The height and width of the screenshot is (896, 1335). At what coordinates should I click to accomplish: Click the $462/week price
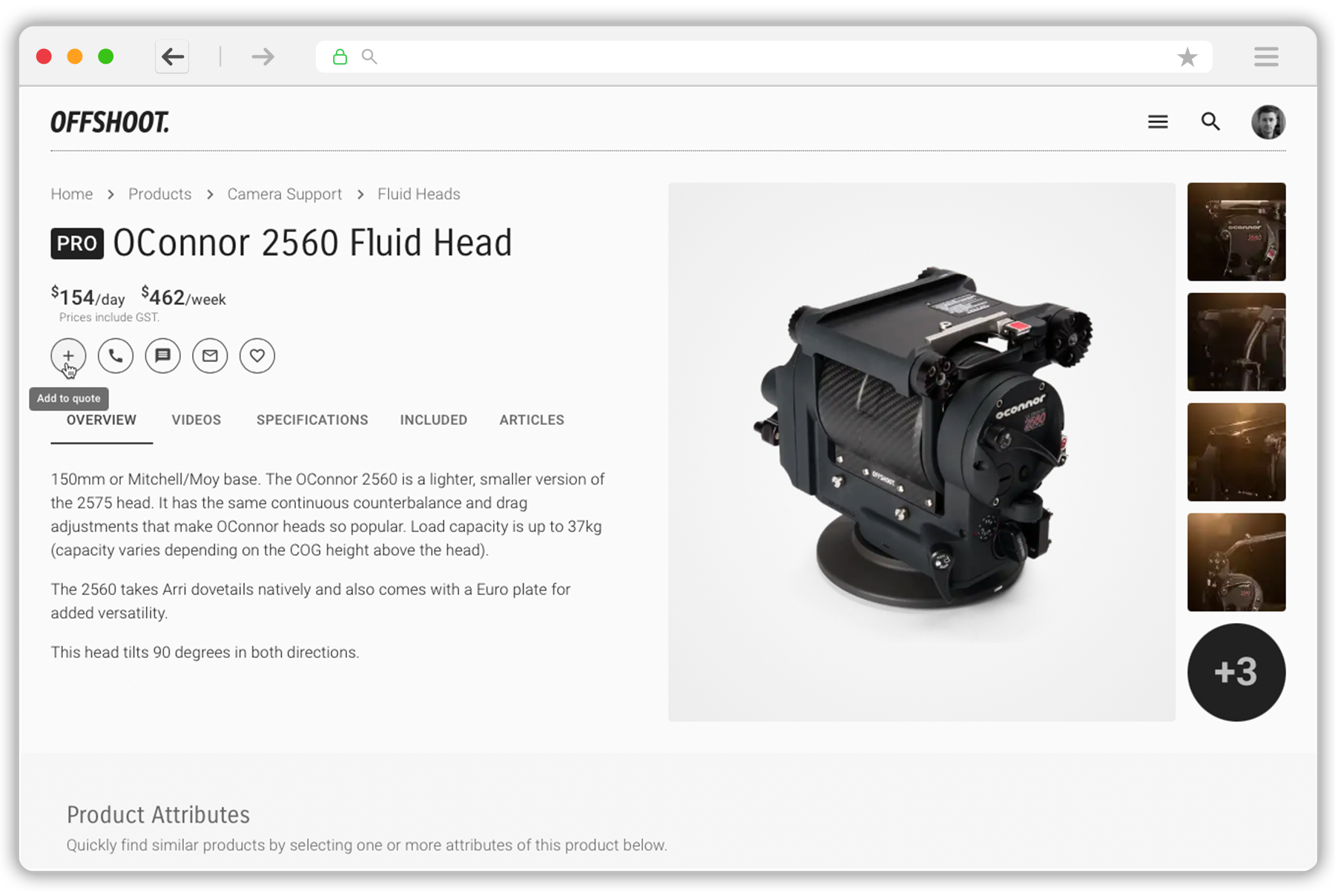183,297
